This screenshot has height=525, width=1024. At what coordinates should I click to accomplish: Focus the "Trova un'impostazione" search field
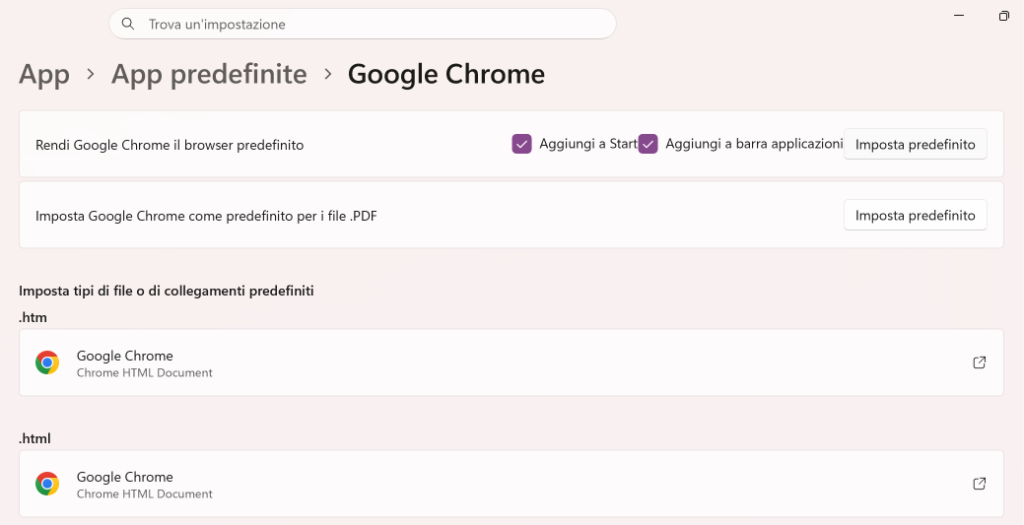coord(362,24)
